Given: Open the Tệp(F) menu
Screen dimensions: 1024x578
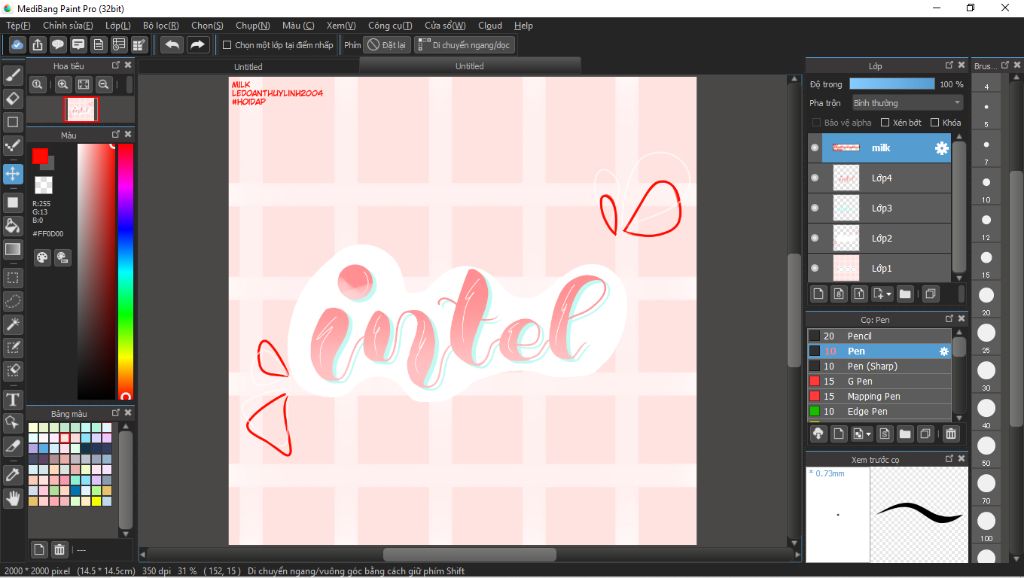Looking at the screenshot, I should (18, 25).
